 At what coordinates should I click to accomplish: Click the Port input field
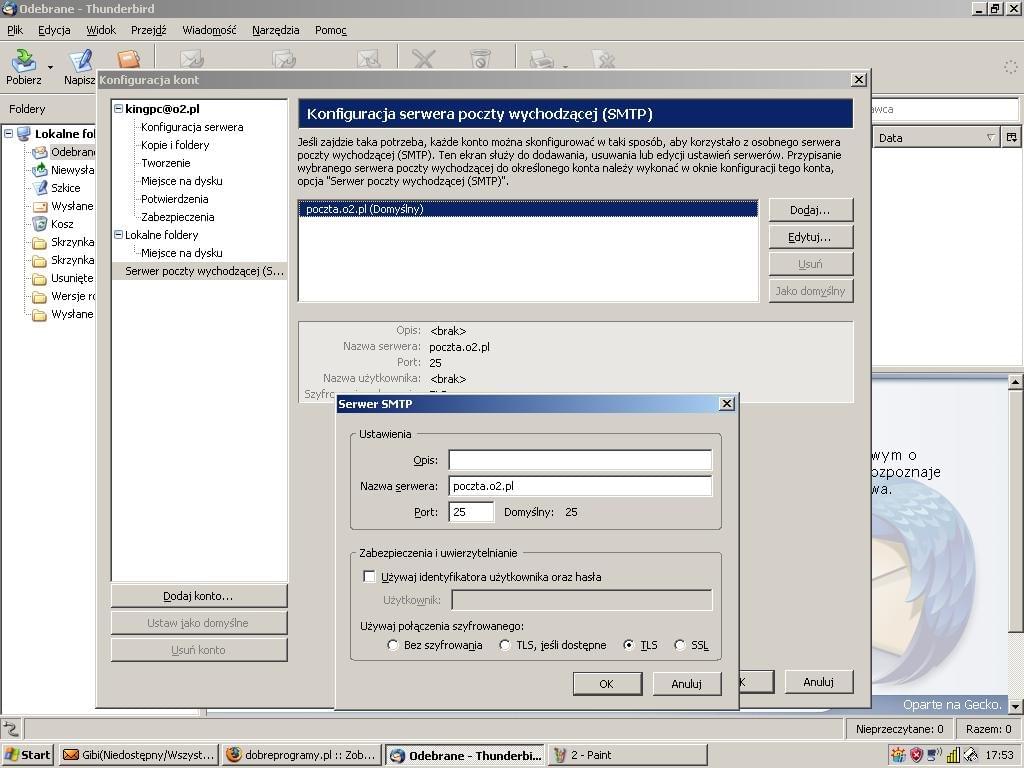471,512
